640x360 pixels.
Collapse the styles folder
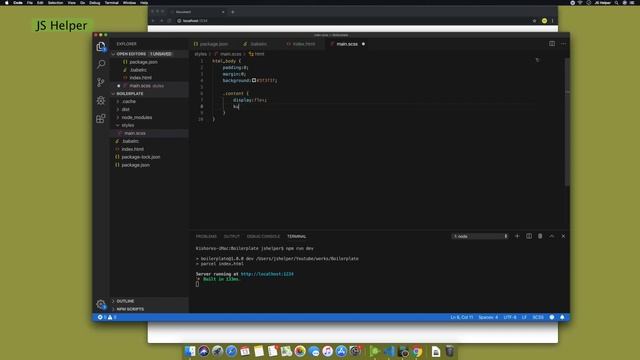[149, 125]
